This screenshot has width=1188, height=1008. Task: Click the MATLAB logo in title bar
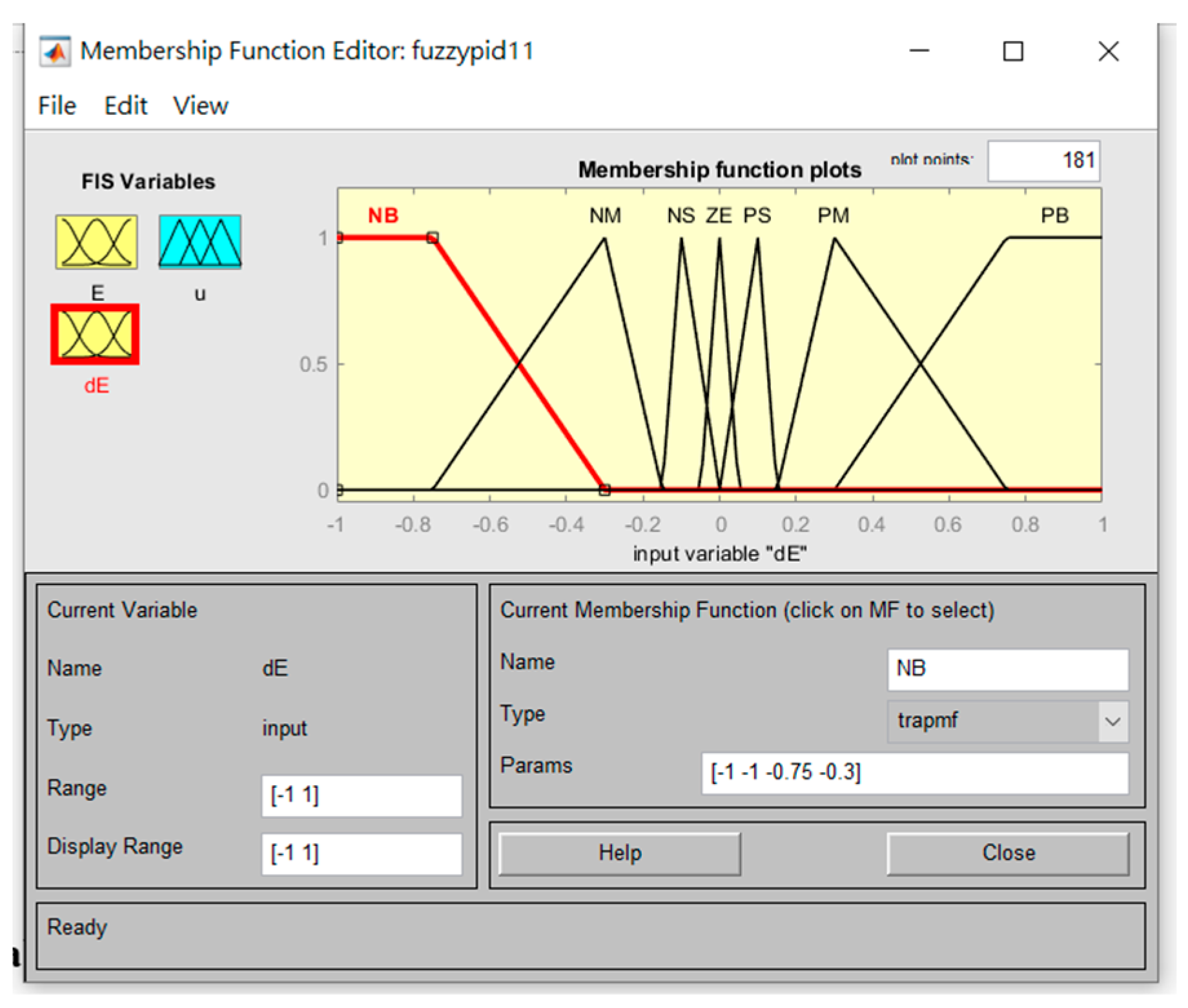click(55, 52)
